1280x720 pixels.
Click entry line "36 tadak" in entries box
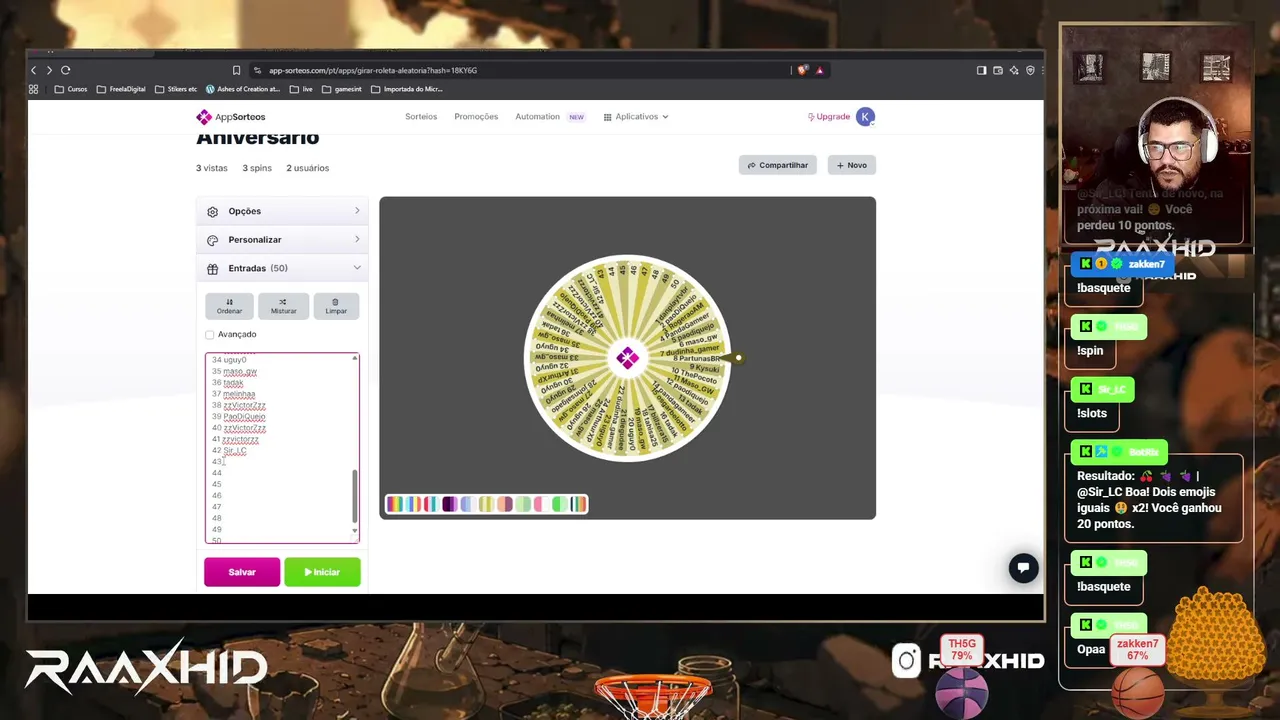(x=227, y=382)
